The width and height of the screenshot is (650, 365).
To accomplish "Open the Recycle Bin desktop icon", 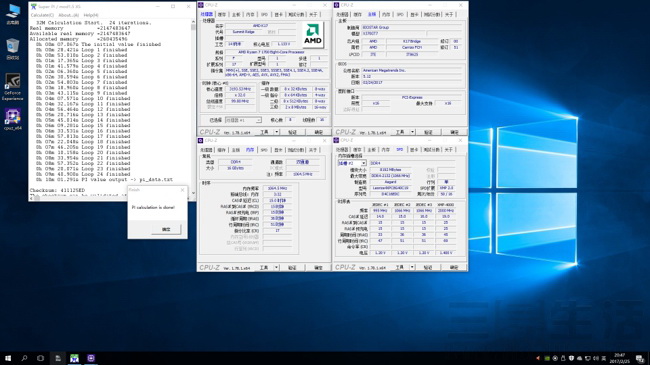I will pyautogui.click(x=13, y=49).
